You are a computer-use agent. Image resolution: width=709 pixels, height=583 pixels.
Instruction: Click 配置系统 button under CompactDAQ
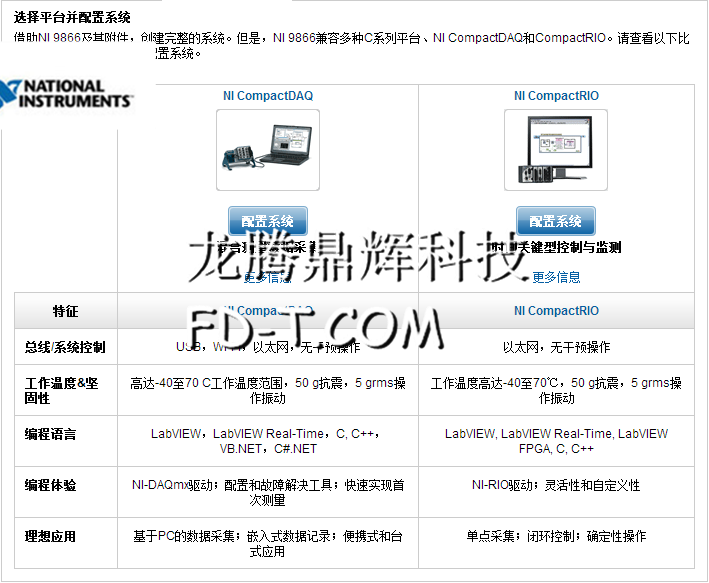268,221
